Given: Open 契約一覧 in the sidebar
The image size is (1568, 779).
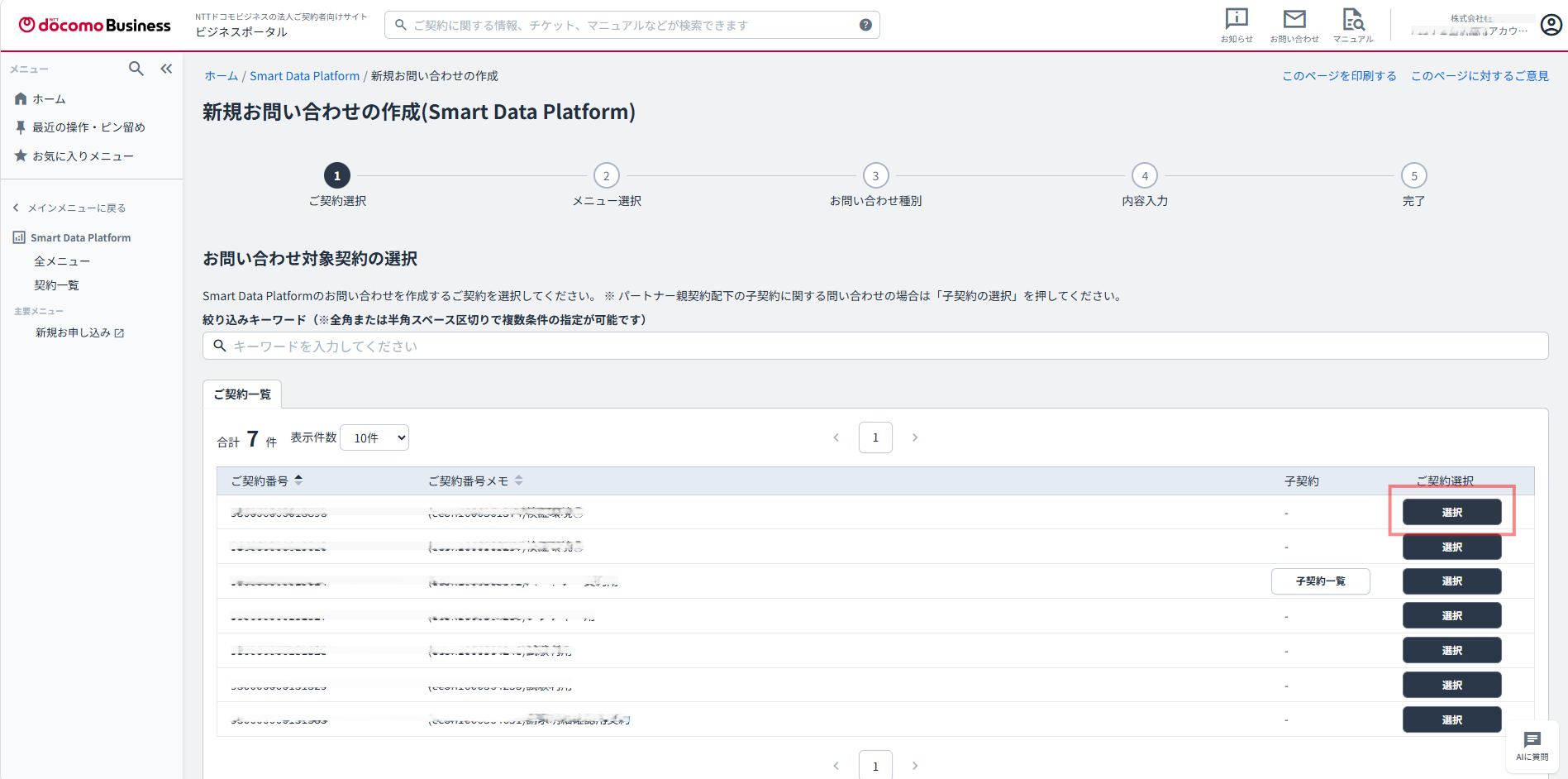Looking at the screenshot, I should [56, 285].
